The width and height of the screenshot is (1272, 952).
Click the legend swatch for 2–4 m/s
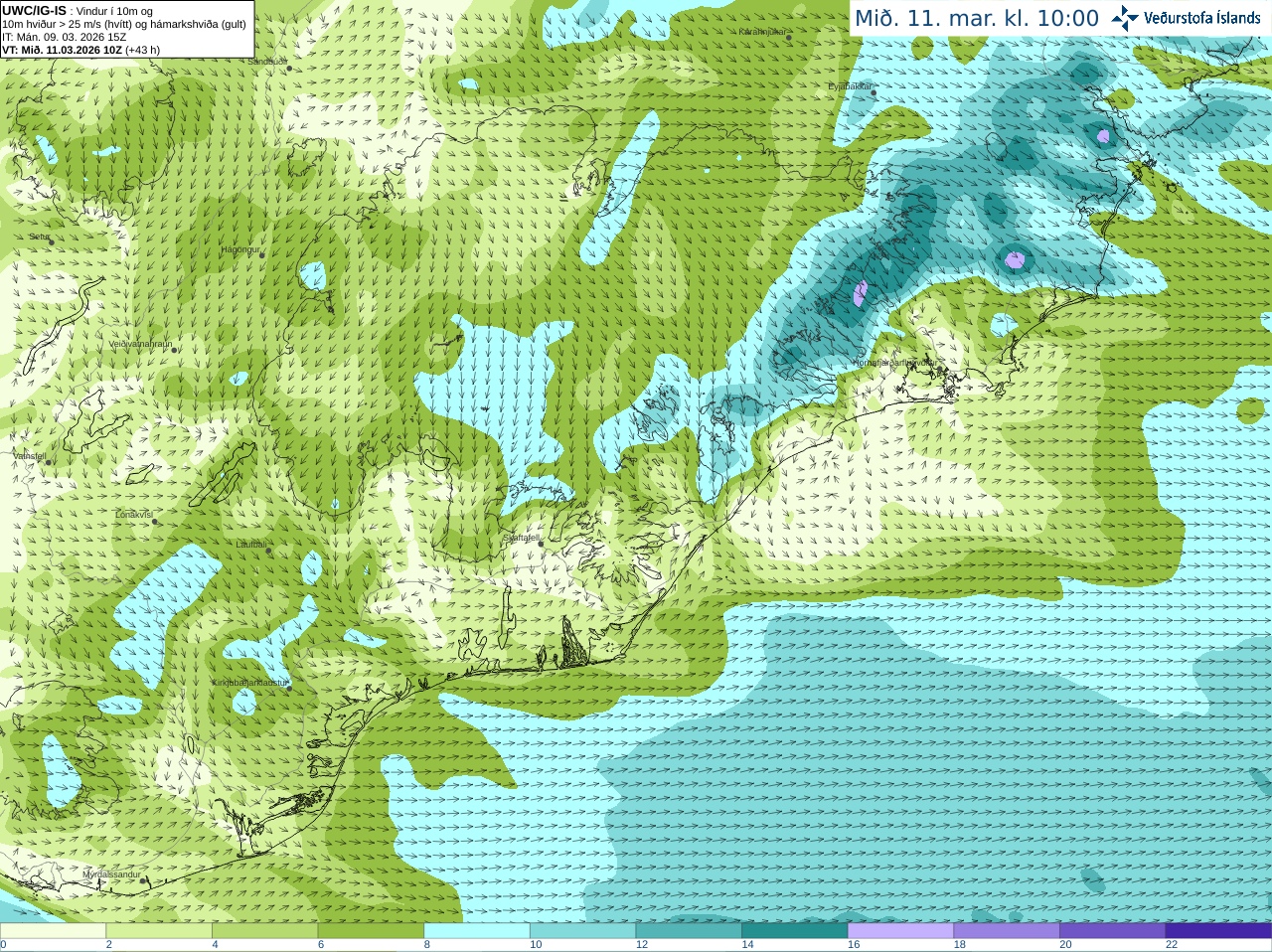click(159, 931)
